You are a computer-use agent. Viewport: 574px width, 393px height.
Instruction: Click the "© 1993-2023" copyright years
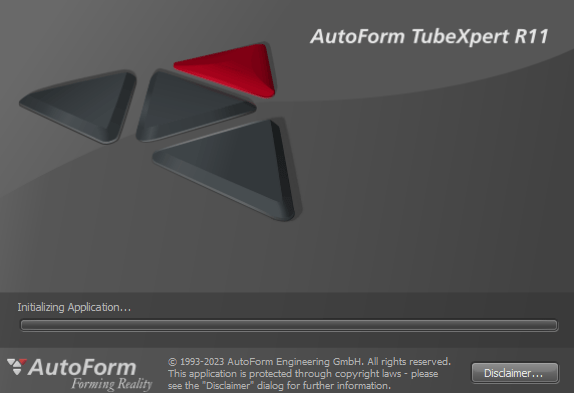[x=196, y=362]
